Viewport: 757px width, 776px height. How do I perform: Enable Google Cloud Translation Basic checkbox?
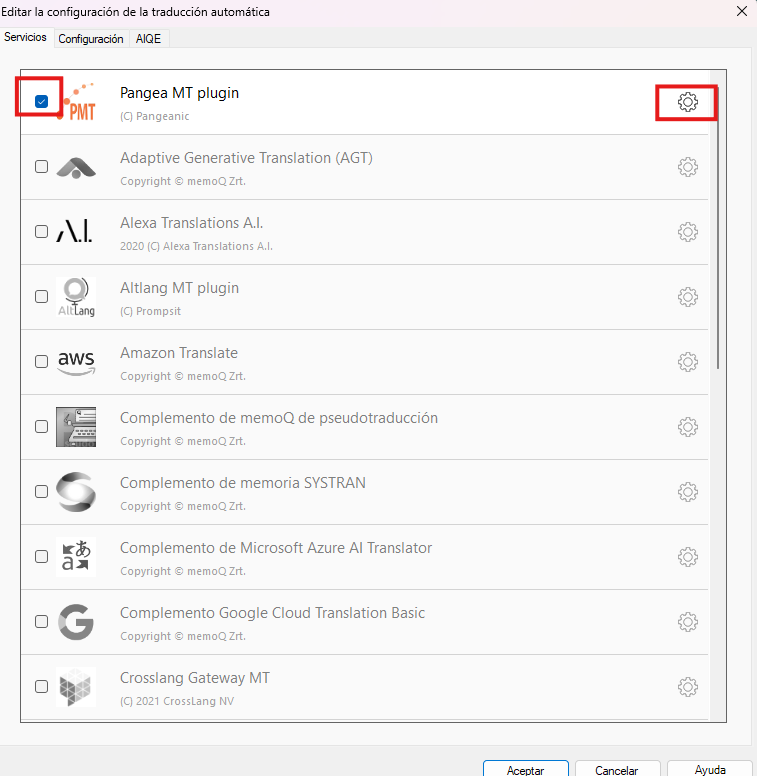(42, 621)
